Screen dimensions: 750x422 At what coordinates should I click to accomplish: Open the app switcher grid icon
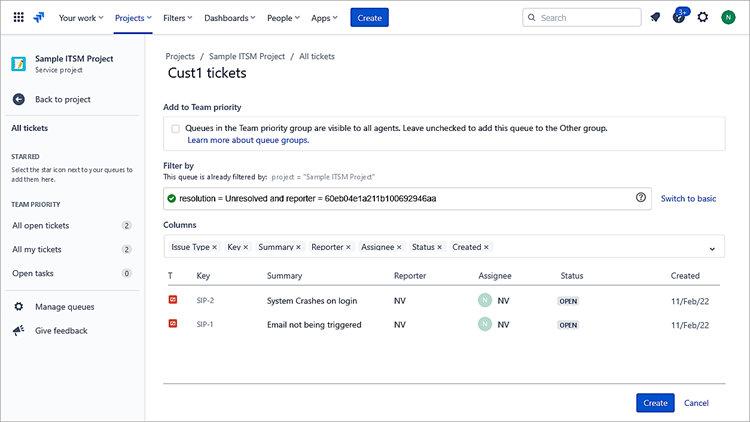(x=18, y=17)
